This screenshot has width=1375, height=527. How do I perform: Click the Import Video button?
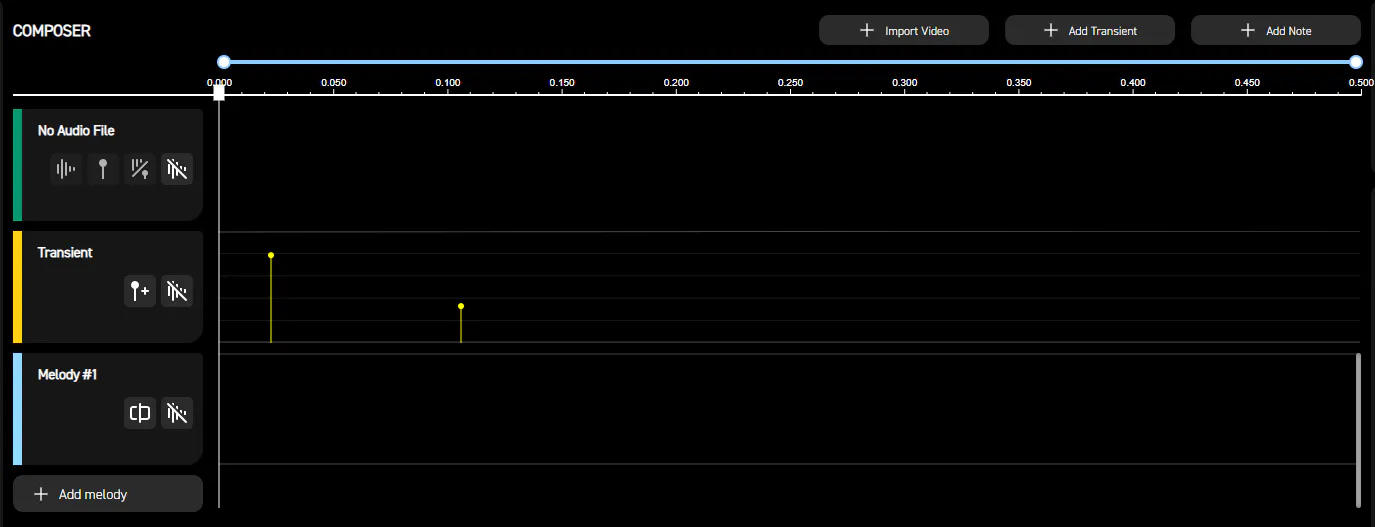pyautogui.click(x=904, y=30)
